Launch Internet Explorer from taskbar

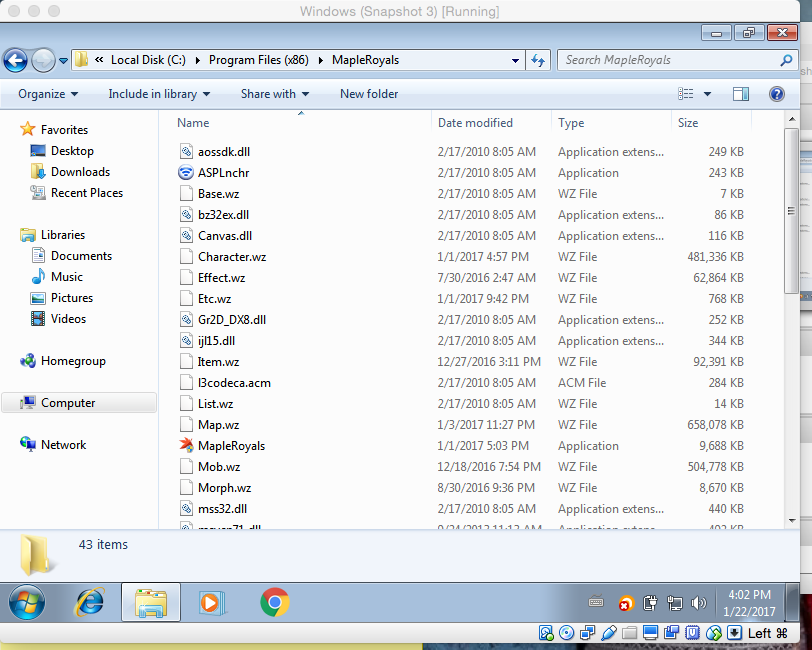[90, 602]
